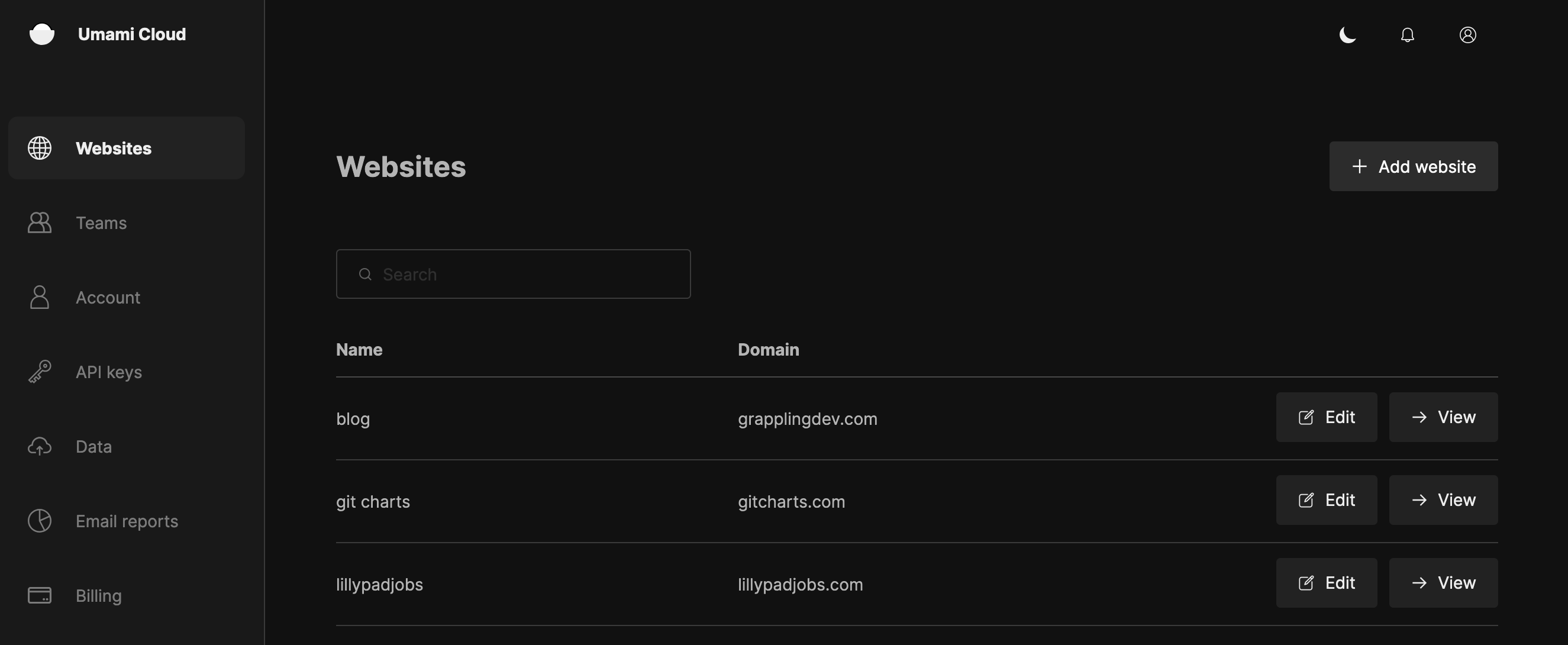Open Billing with the credit card icon
This screenshot has width=1568, height=645.
pyautogui.click(x=40, y=596)
